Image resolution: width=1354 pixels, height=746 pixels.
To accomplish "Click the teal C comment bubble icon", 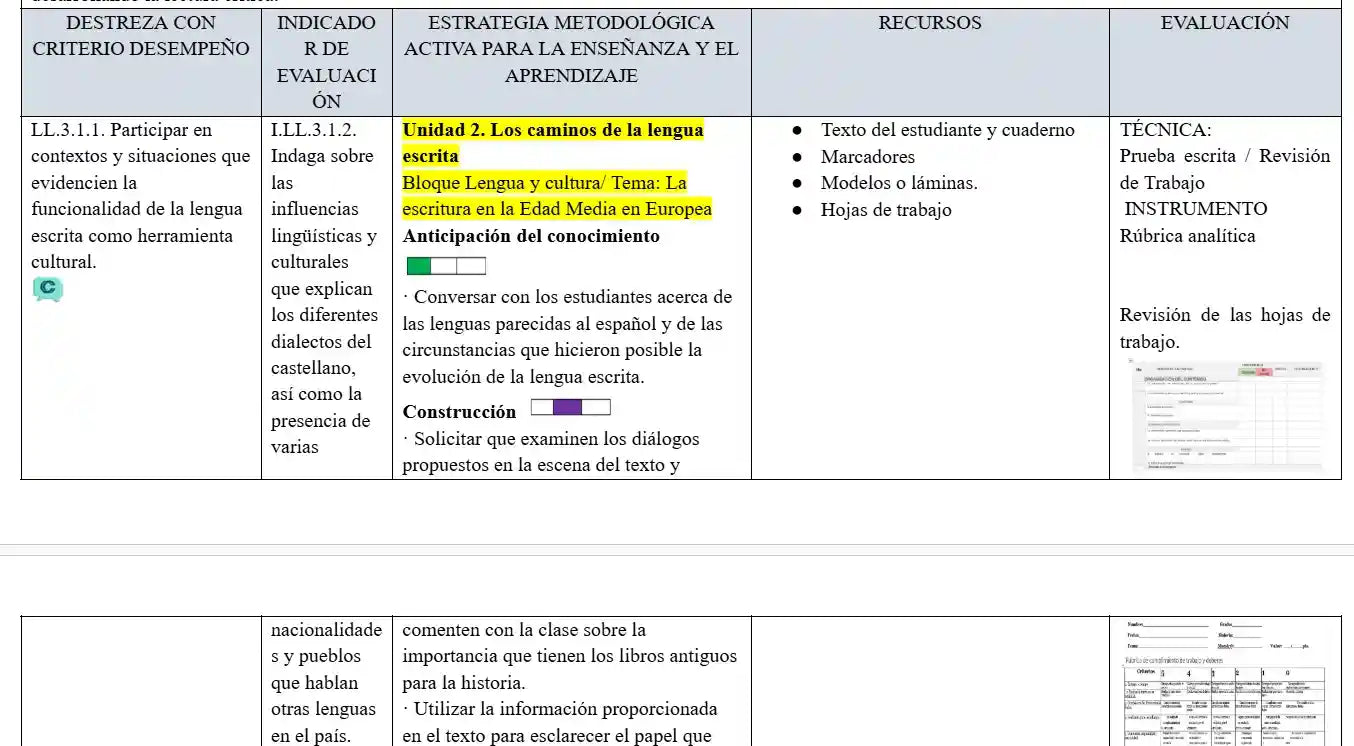I will pyautogui.click(x=47, y=290).
